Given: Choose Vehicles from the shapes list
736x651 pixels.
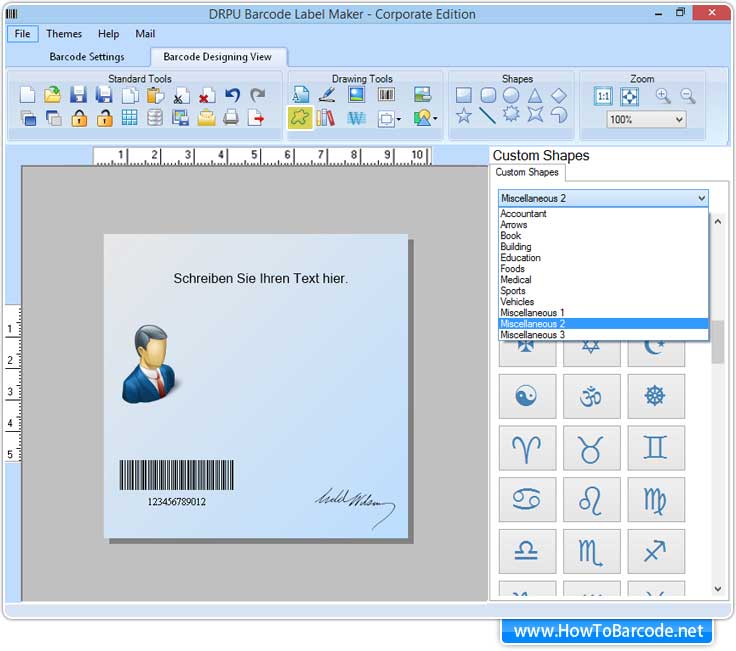Looking at the screenshot, I should (x=603, y=301).
